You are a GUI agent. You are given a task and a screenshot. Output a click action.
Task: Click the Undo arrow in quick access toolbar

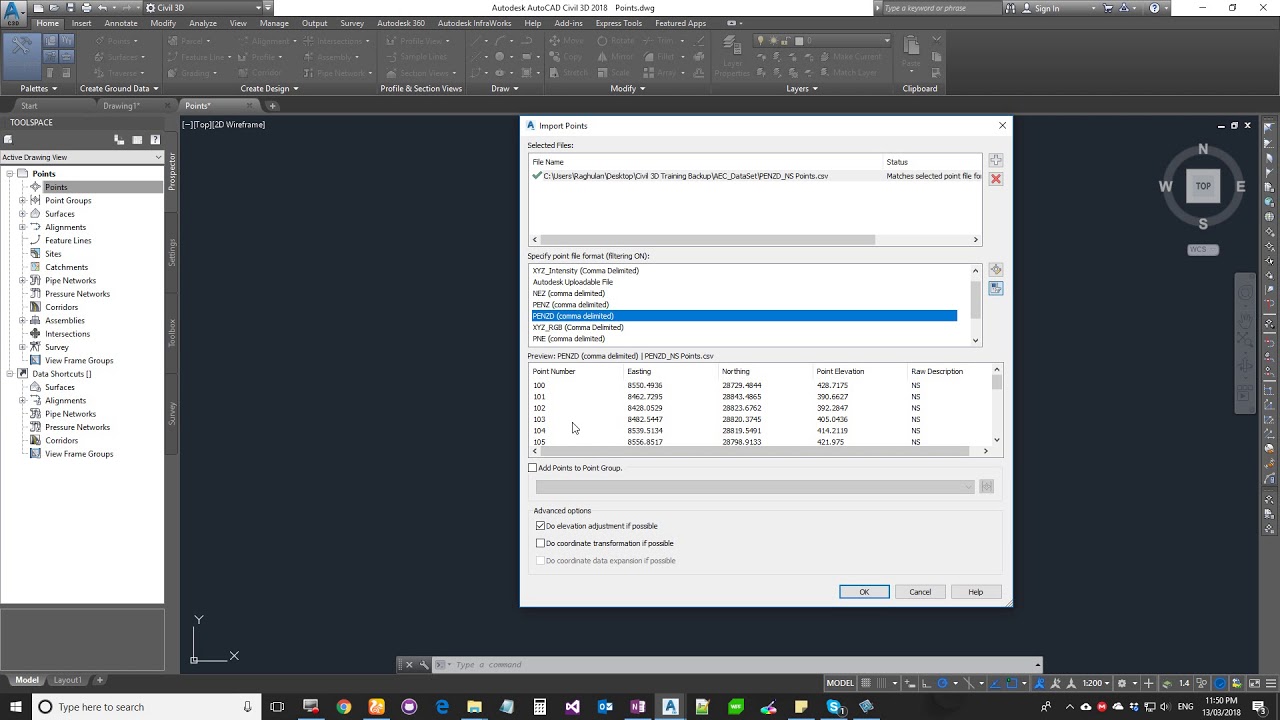102,8
